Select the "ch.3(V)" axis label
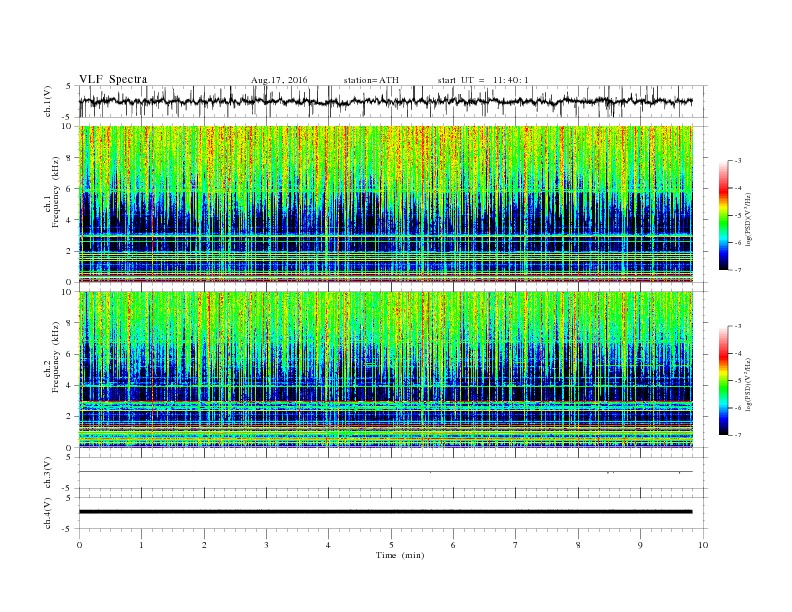Screen dimensions: 792x612 pos(48,473)
